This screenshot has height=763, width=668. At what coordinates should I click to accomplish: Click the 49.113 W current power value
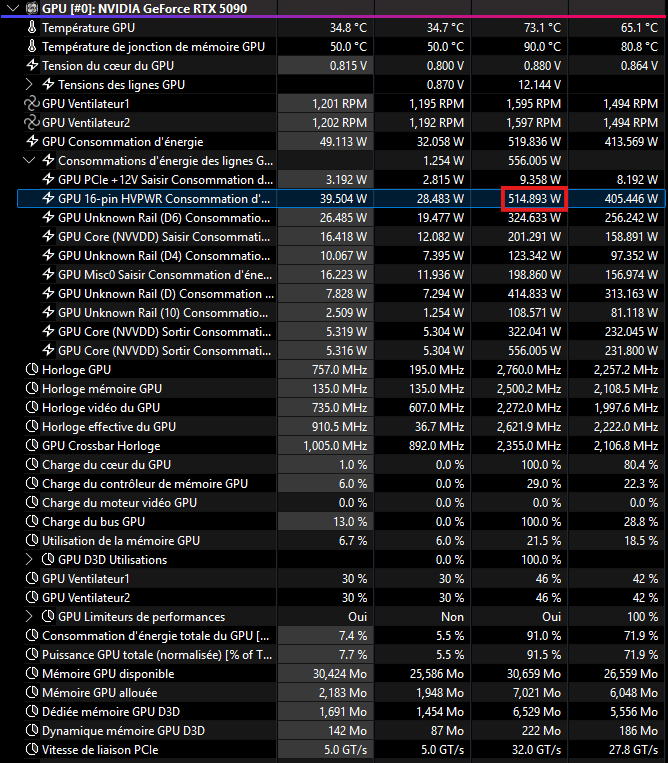point(343,142)
